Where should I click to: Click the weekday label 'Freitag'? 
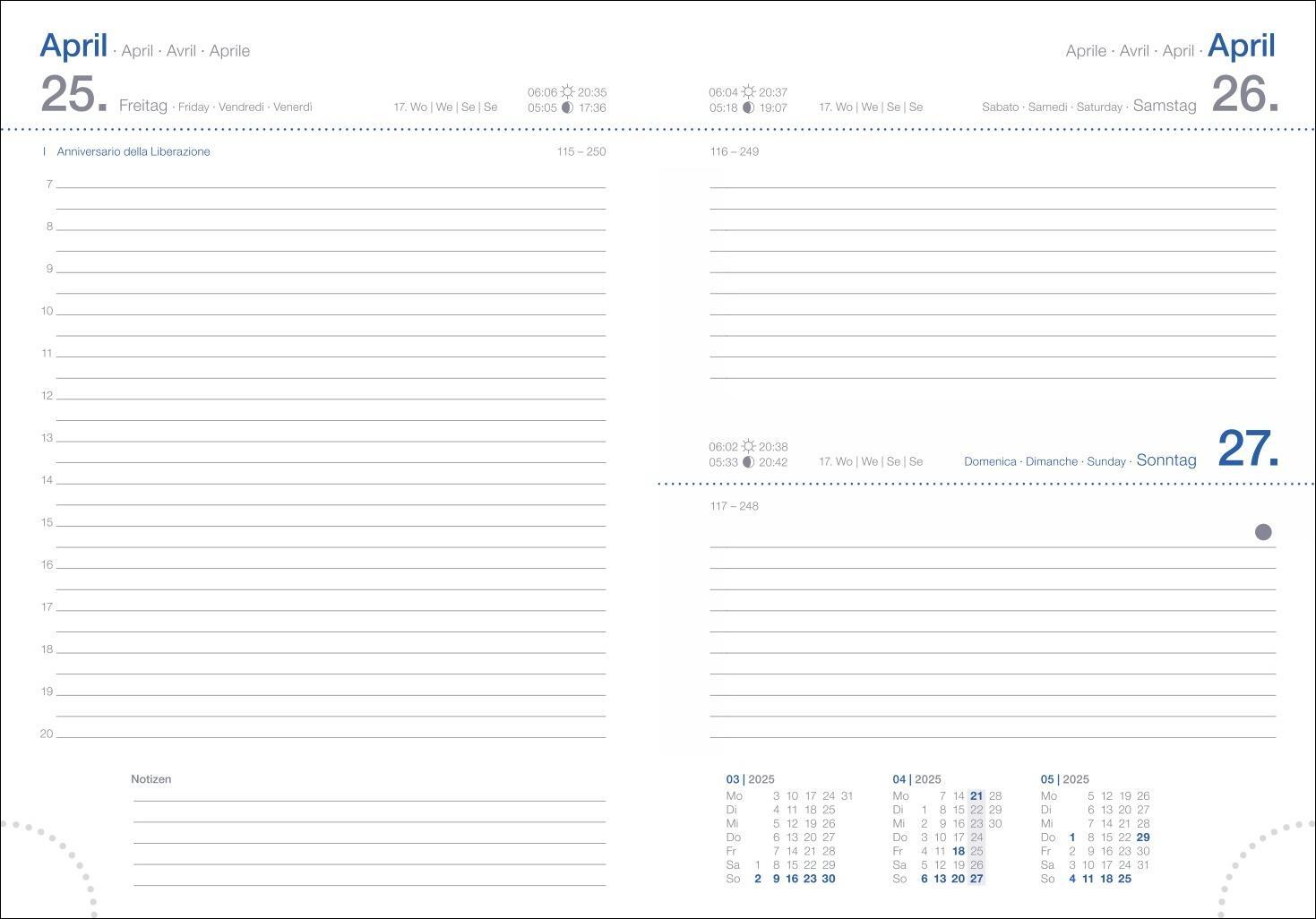click(x=143, y=106)
